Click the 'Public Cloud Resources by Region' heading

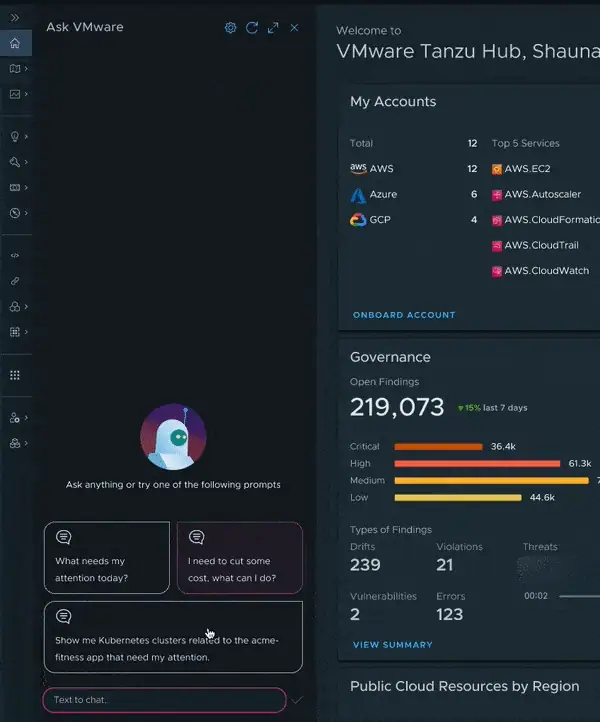(x=465, y=686)
